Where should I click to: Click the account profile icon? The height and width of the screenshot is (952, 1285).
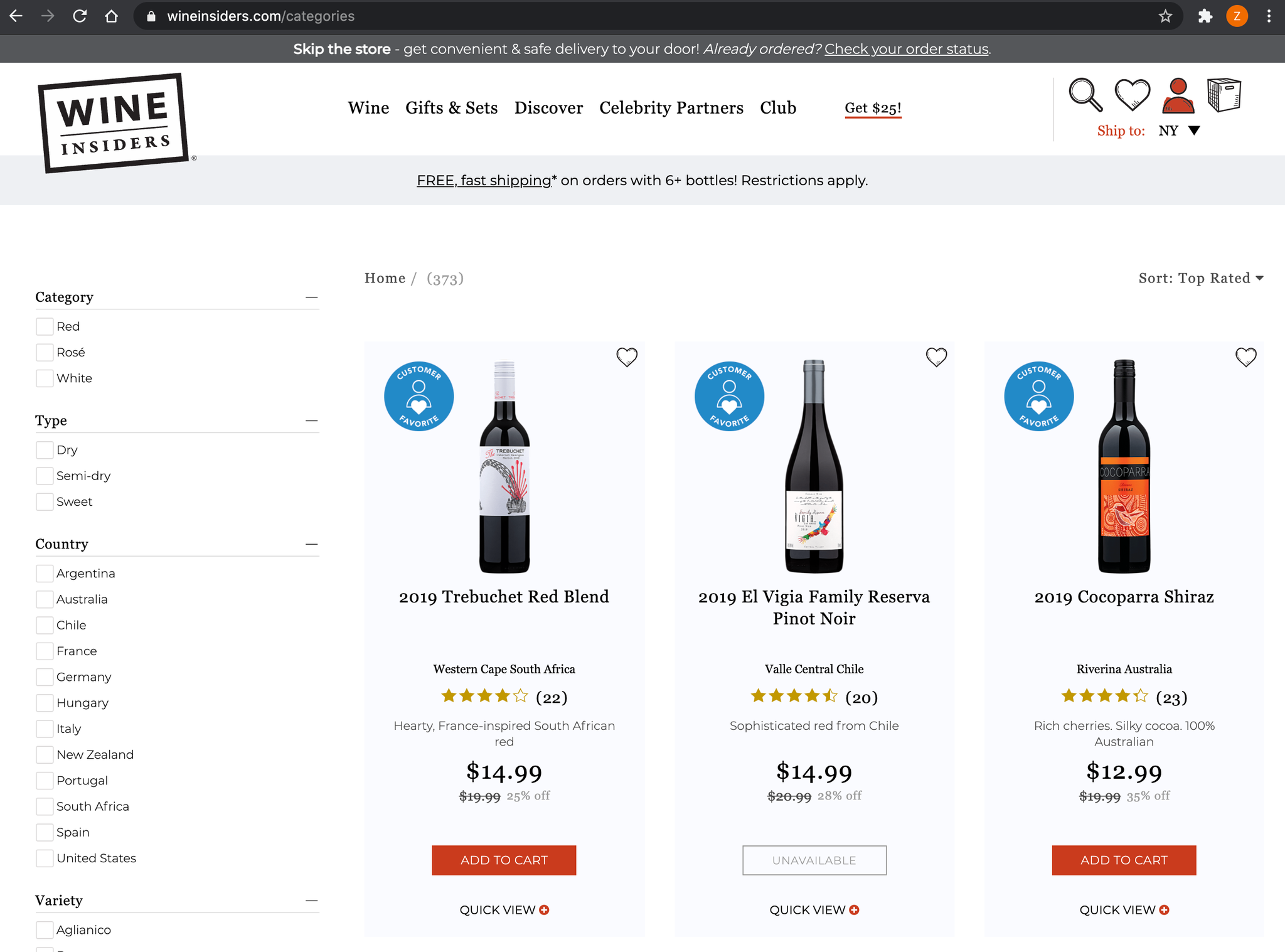tap(1178, 95)
